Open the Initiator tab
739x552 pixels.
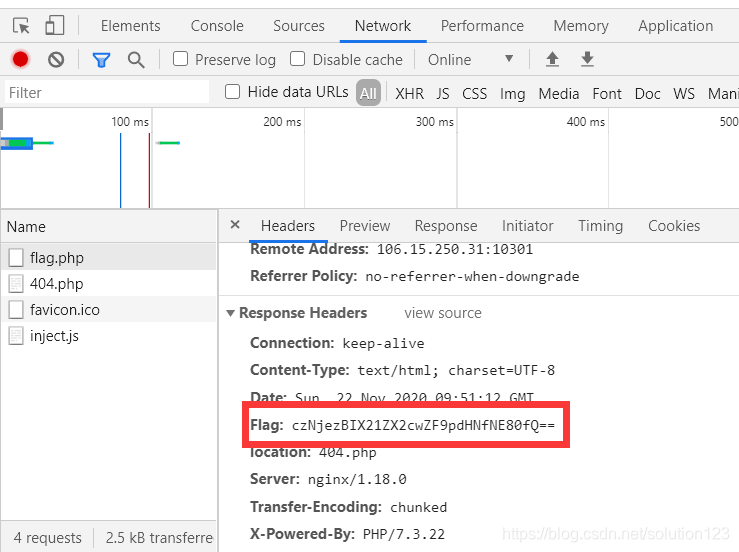(x=527, y=226)
